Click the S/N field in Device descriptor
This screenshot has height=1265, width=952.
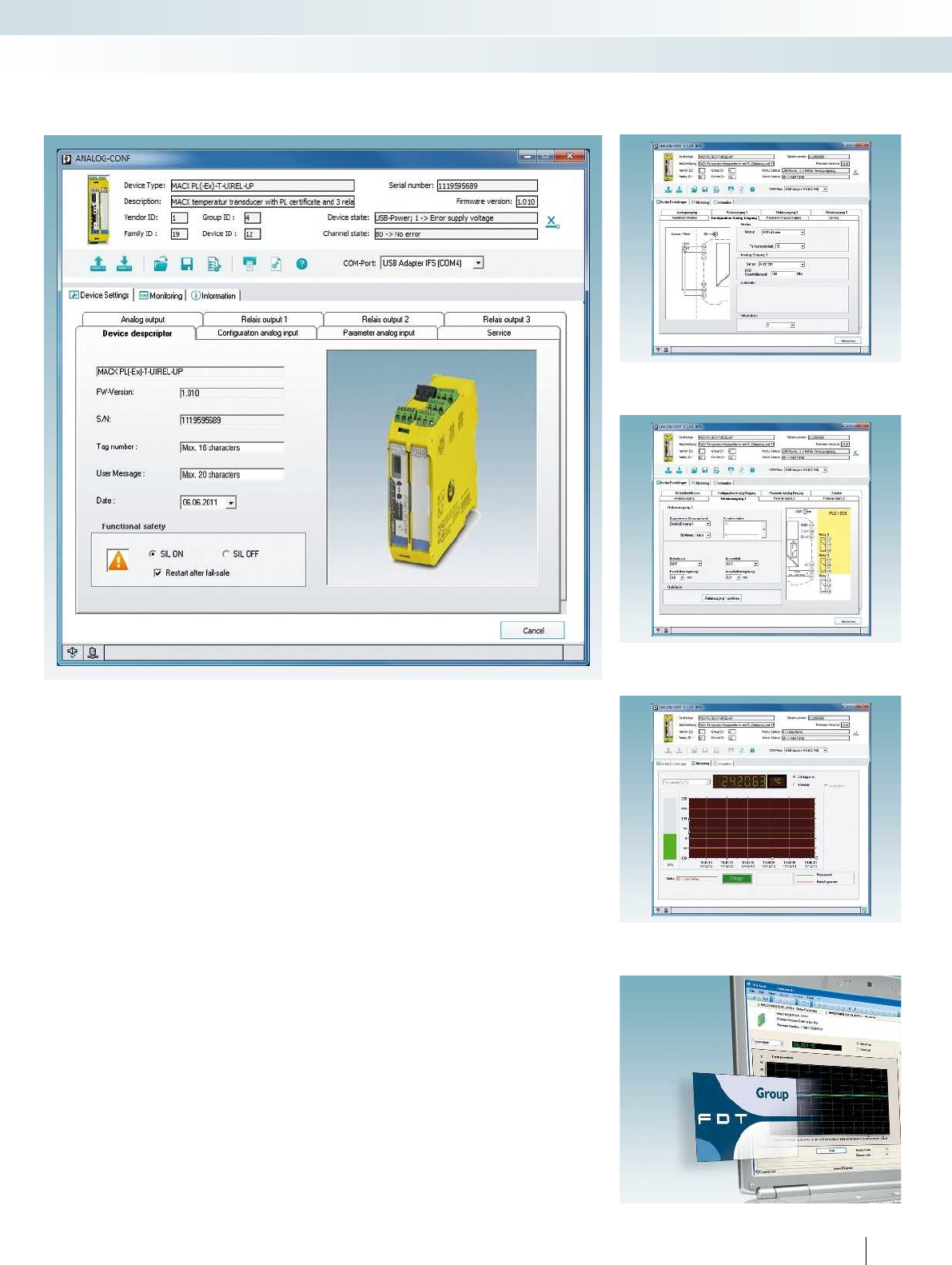pos(232,420)
